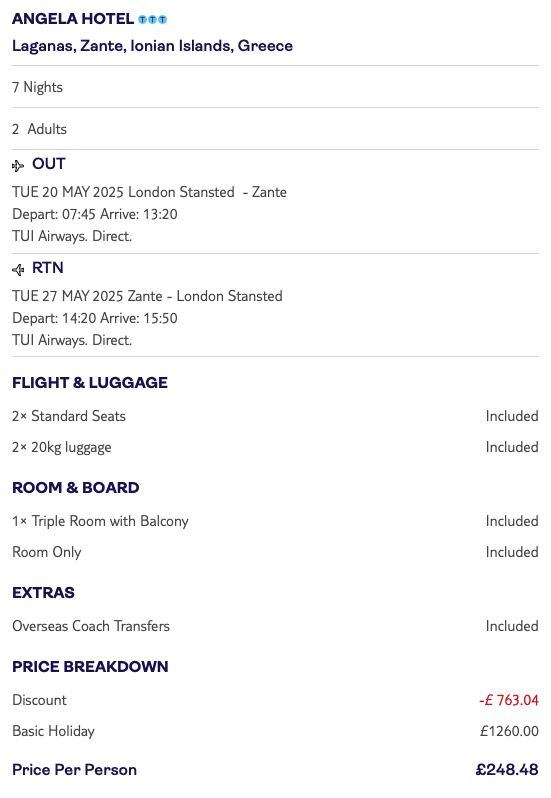Click the Basic Holiday £1260.00 price
The image size is (551, 798).
(x=509, y=731)
